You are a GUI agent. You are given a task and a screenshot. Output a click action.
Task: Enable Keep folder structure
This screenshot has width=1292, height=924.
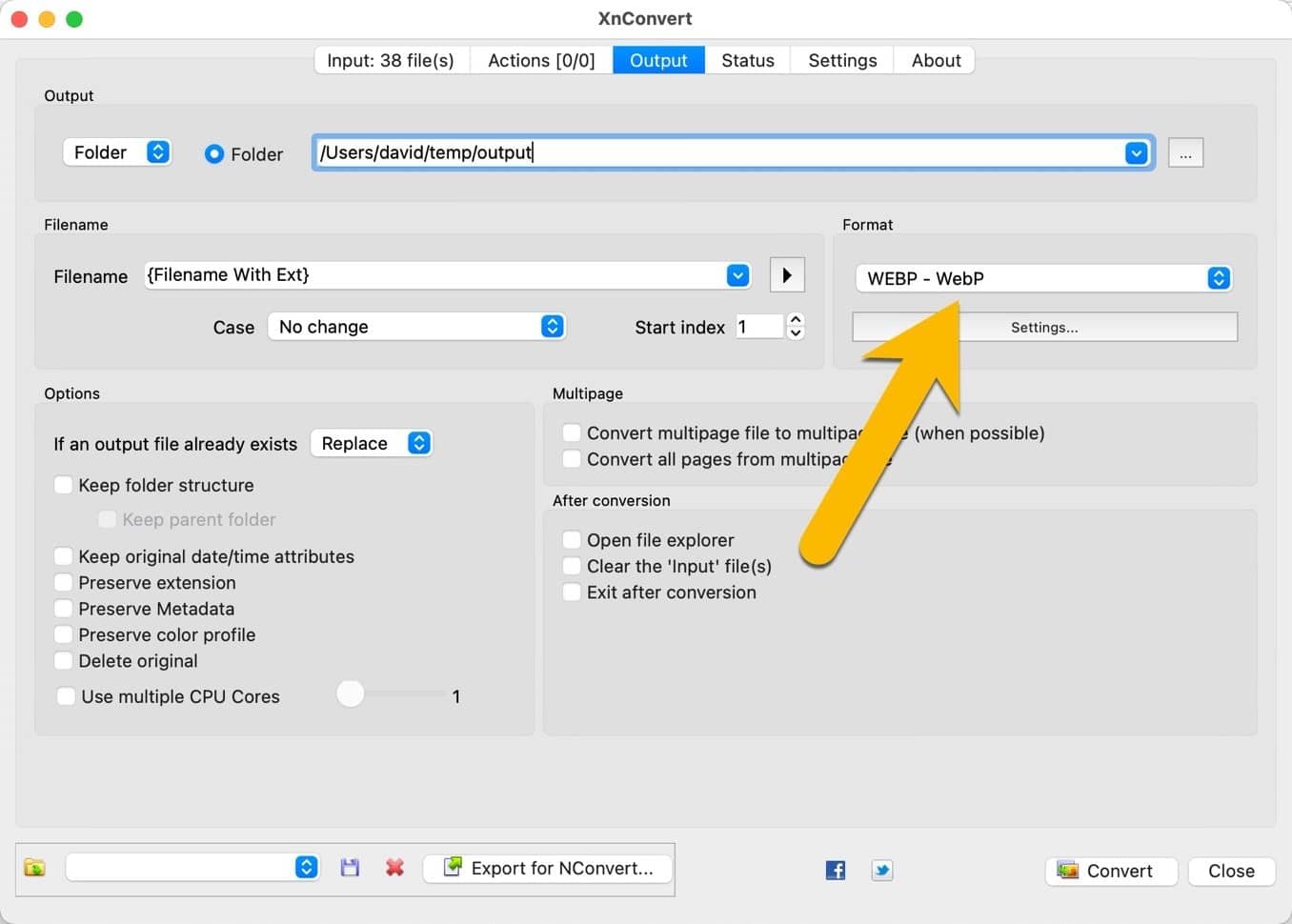pyautogui.click(x=63, y=485)
